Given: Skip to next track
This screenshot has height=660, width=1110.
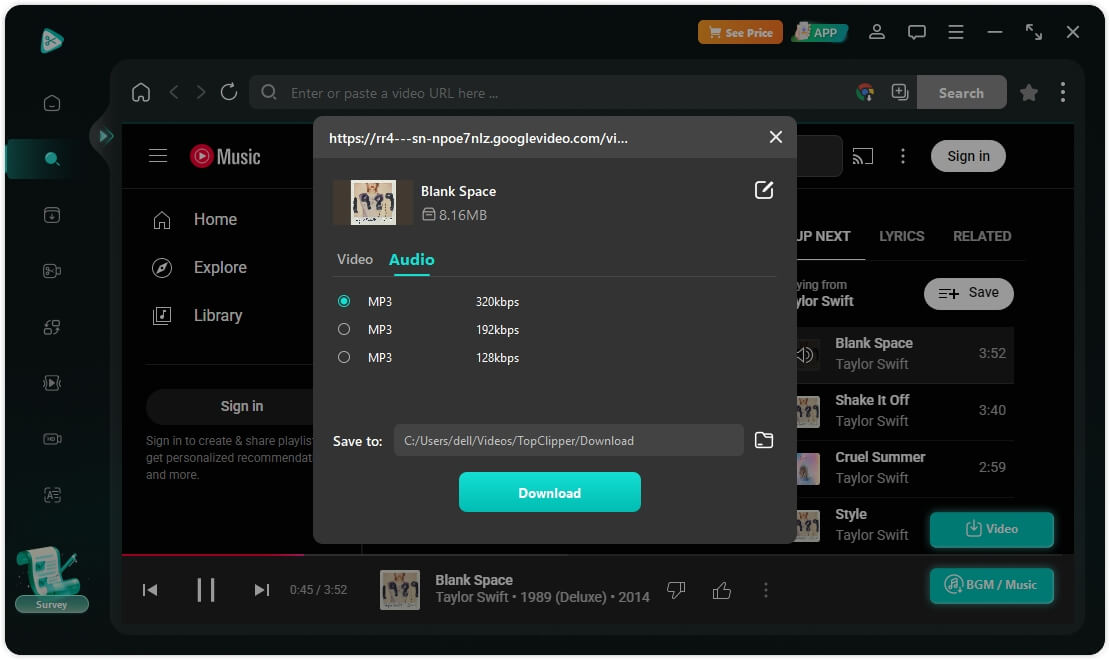Looking at the screenshot, I should click(x=261, y=590).
